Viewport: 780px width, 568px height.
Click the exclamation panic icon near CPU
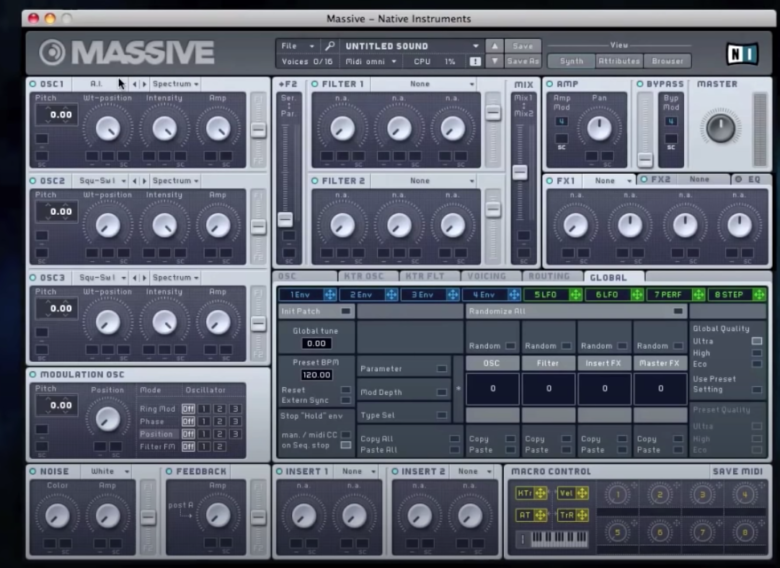(475, 61)
